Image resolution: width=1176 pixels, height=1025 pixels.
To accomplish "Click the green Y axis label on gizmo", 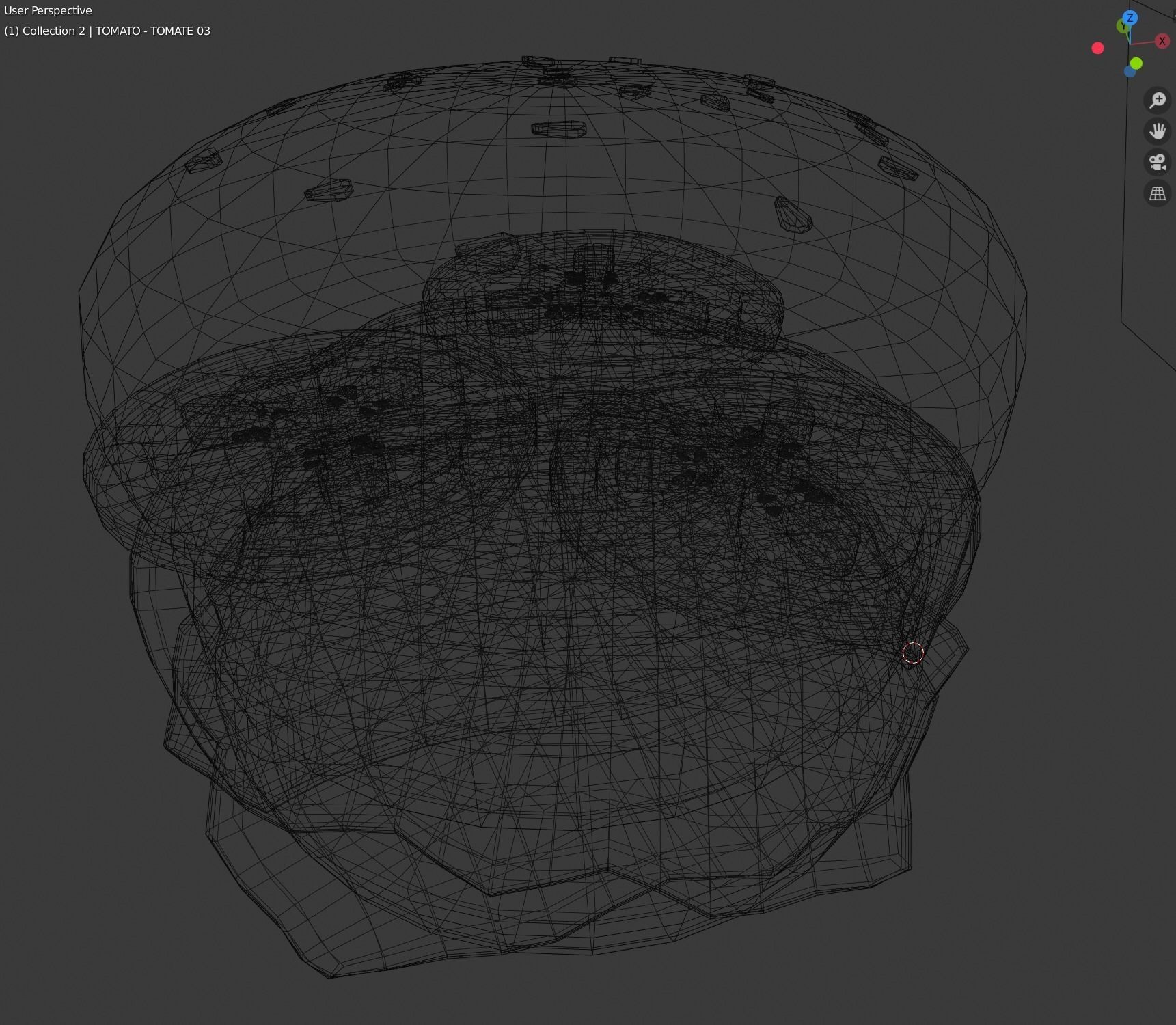I will click(x=1123, y=26).
